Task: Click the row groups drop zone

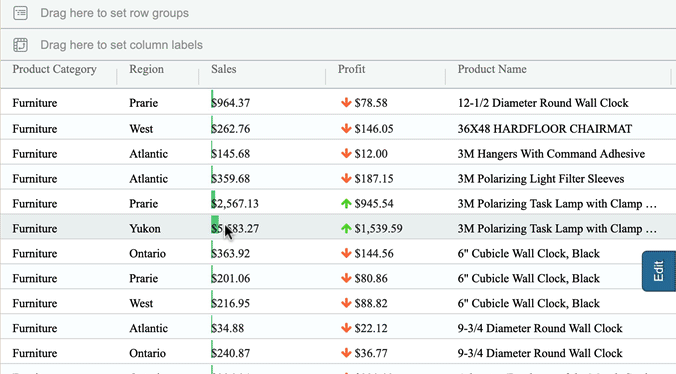Action: click(x=338, y=13)
